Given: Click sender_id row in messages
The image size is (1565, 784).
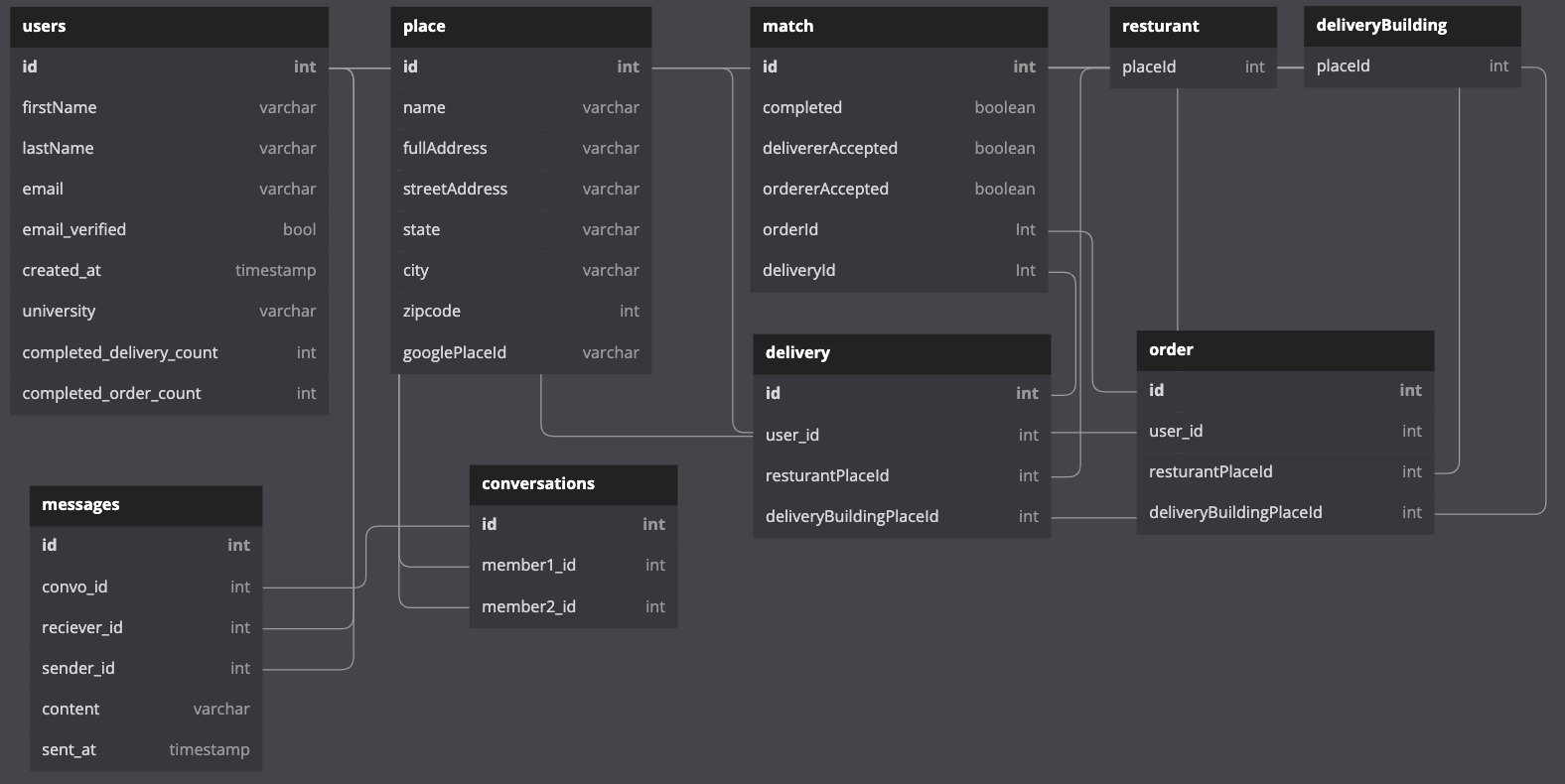Looking at the screenshot, I should click(x=146, y=668).
